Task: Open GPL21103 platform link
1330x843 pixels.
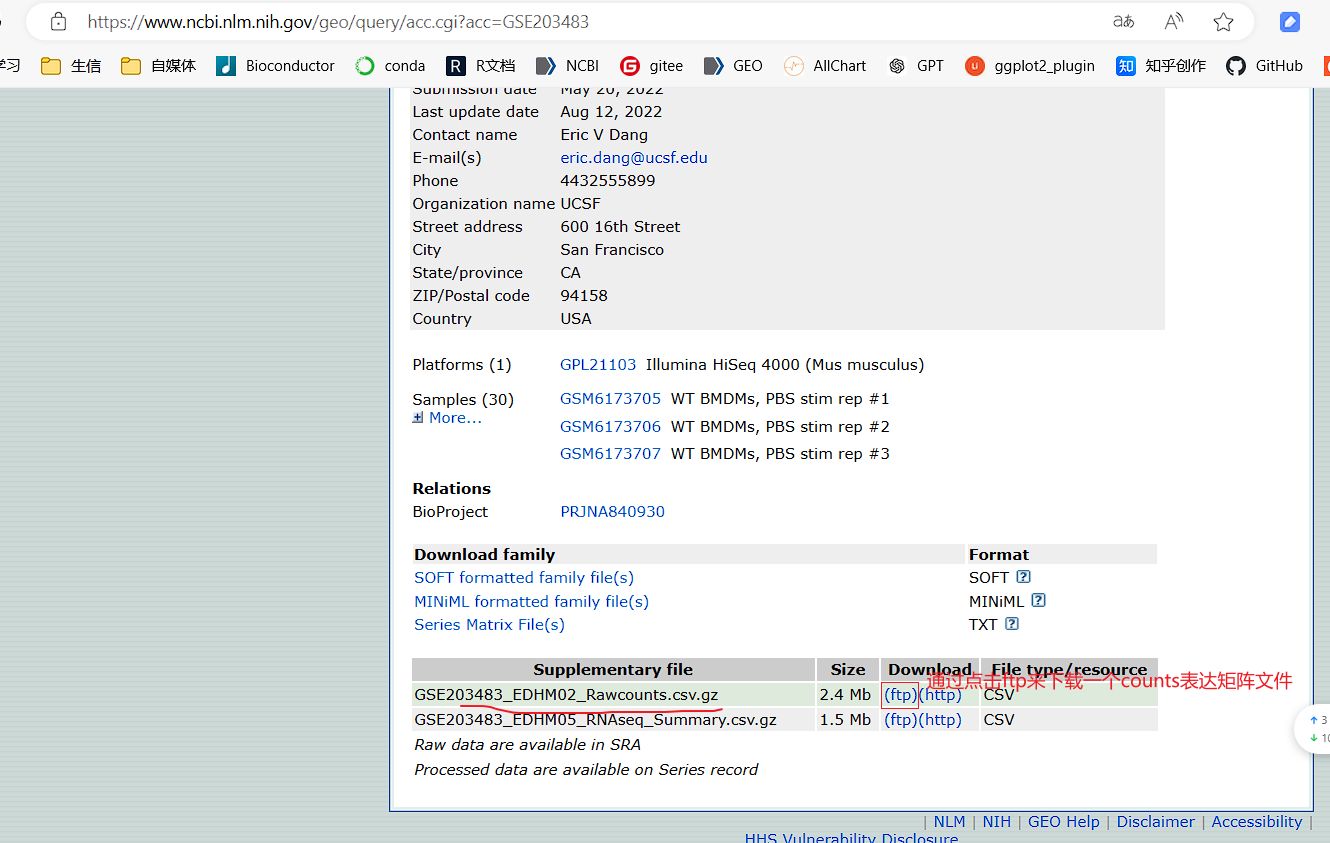Action: 598,365
